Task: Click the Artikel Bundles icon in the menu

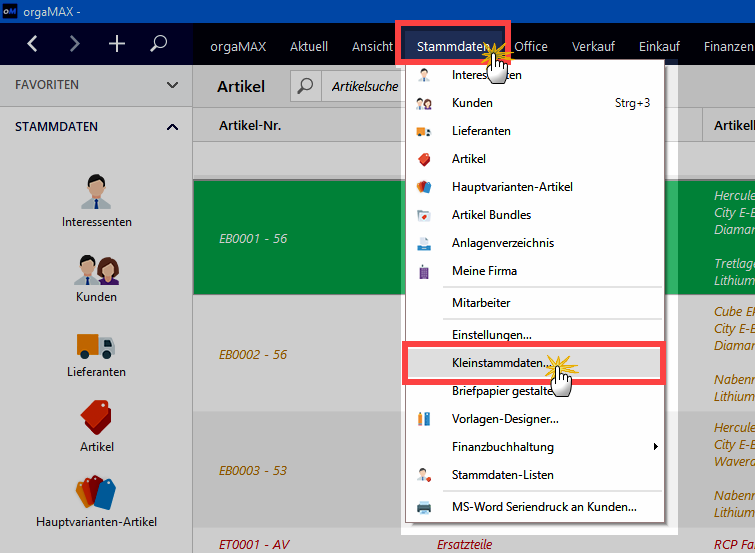Action: point(424,215)
